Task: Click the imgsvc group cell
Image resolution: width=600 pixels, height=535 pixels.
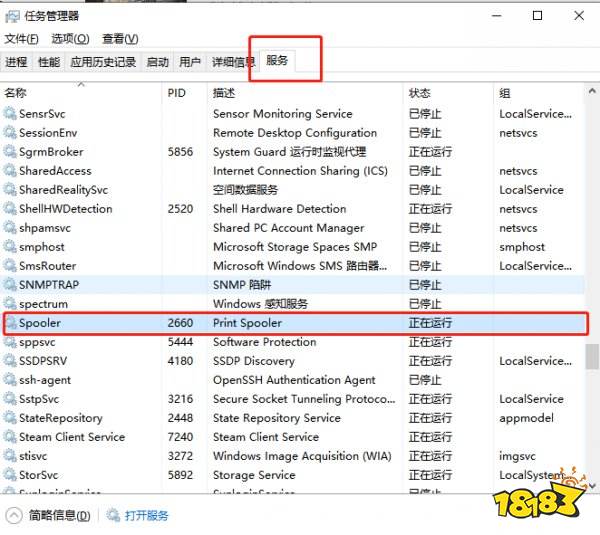Action: 517,456
